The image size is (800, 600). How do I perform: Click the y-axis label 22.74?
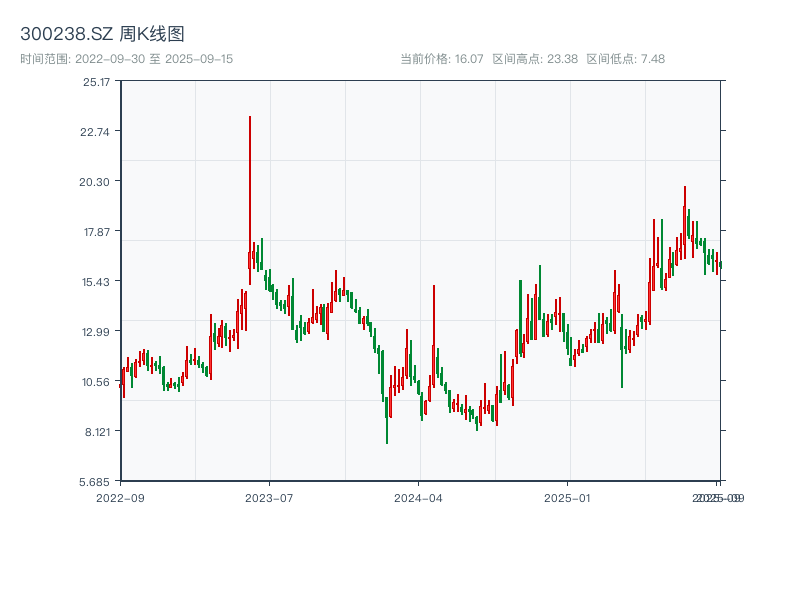pyautogui.click(x=95, y=132)
